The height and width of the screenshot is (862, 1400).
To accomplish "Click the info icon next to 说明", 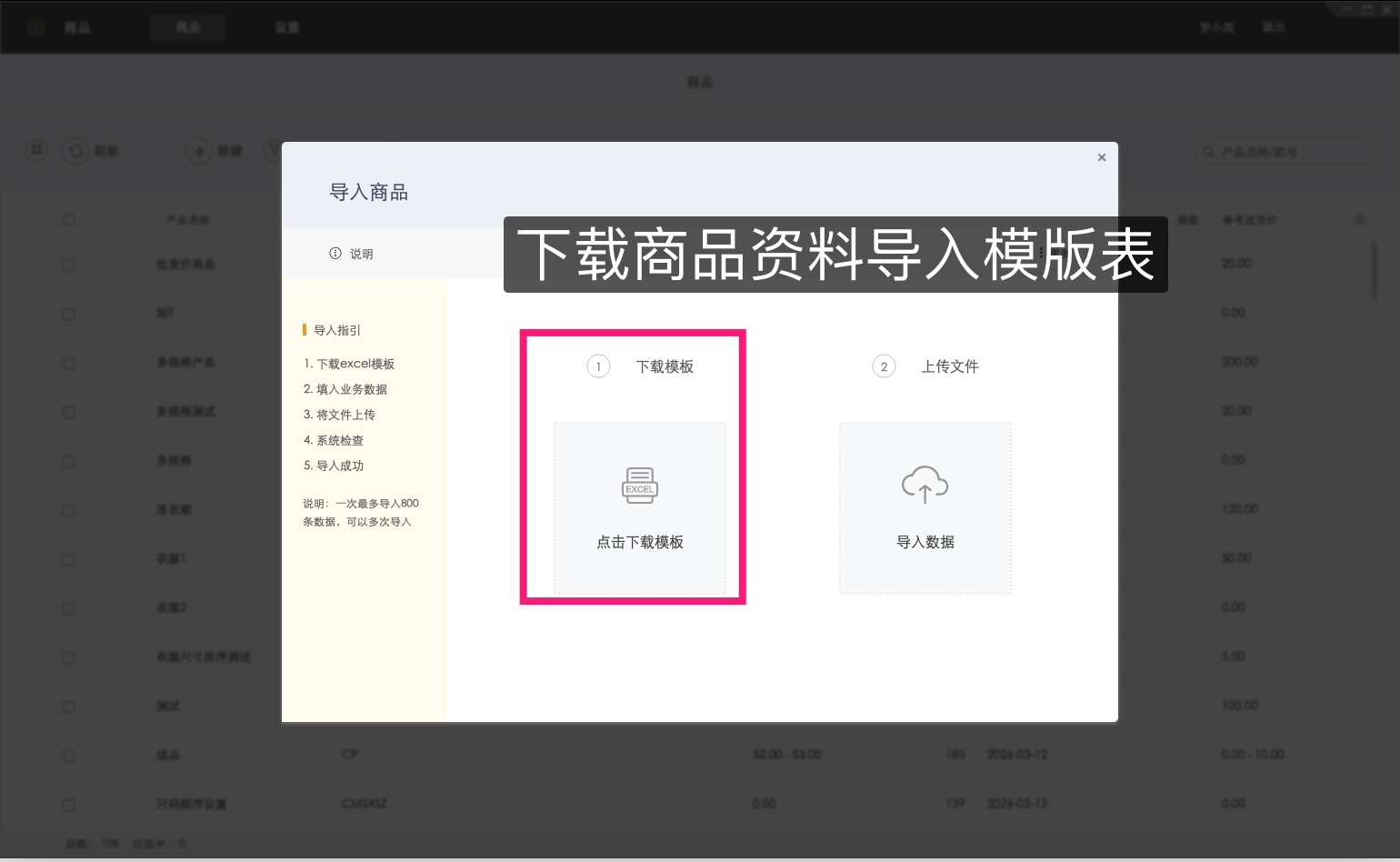I will coord(335,254).
